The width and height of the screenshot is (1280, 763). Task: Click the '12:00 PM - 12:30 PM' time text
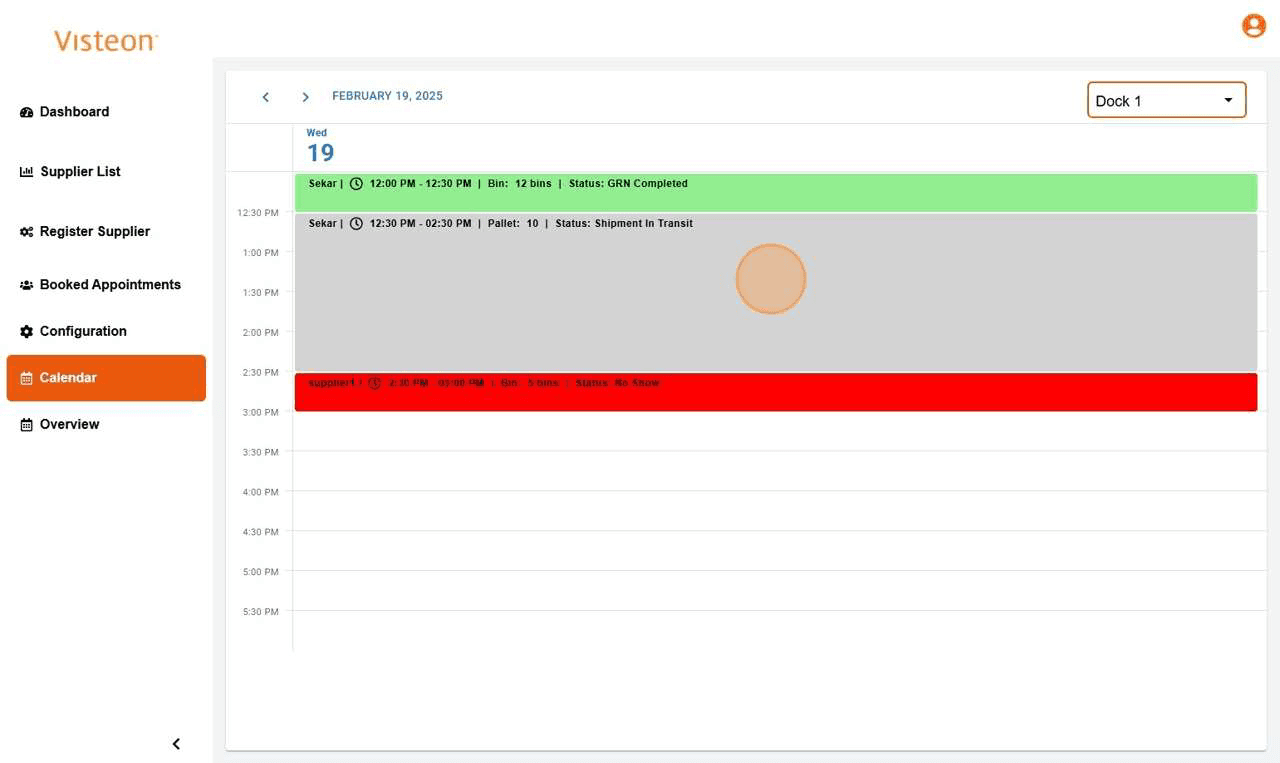click(420, 184)
